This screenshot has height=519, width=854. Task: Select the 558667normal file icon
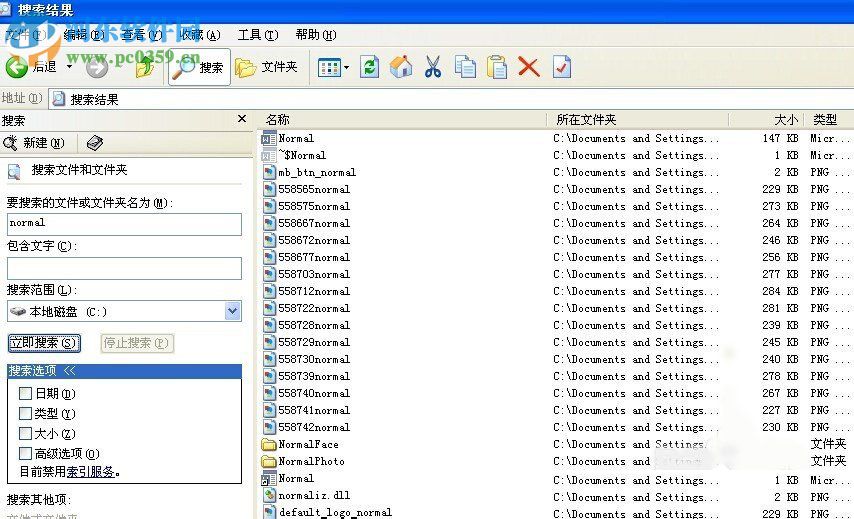pos(269,223)
